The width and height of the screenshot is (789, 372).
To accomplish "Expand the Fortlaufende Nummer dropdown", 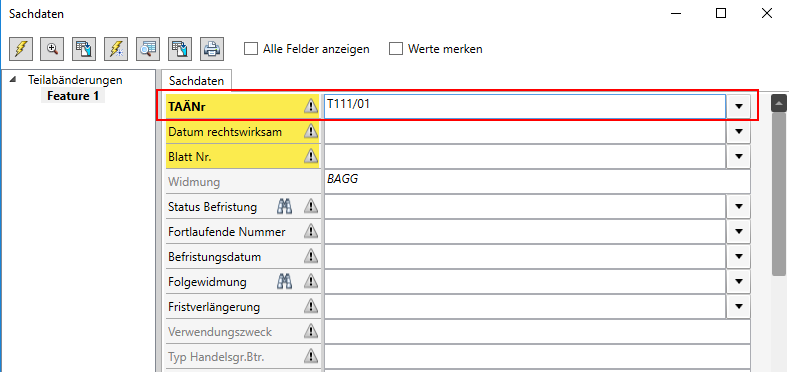I will tap(739, 232).
